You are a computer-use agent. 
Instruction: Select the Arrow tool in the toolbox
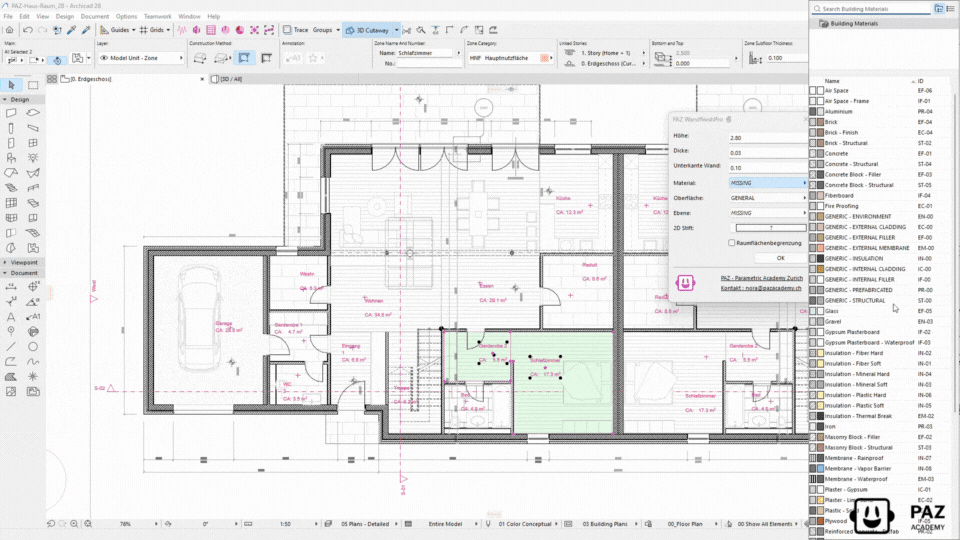11,85
